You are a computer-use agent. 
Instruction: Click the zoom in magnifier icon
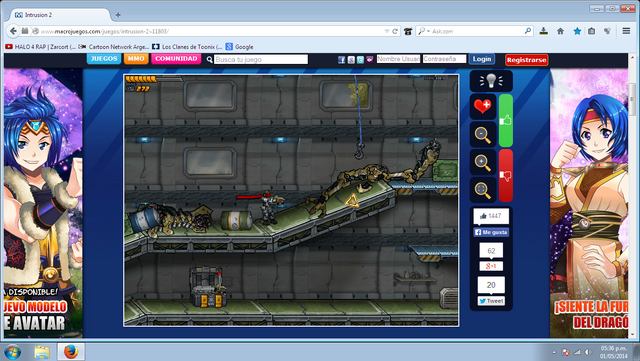483,162
